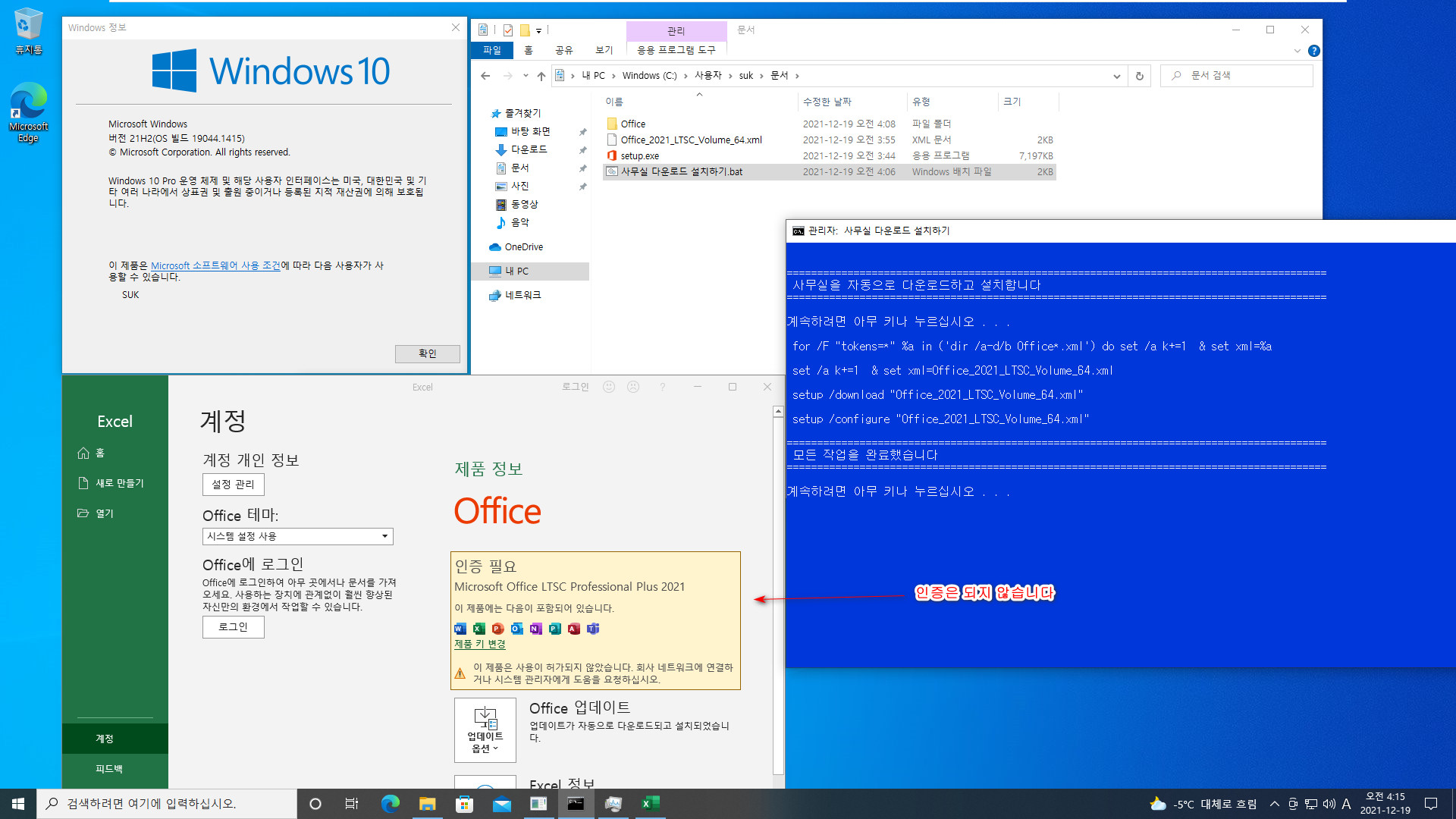The image size is (1456, 819).
Task: Select OneDrive in navigation pane
Action: pos(524,246)
